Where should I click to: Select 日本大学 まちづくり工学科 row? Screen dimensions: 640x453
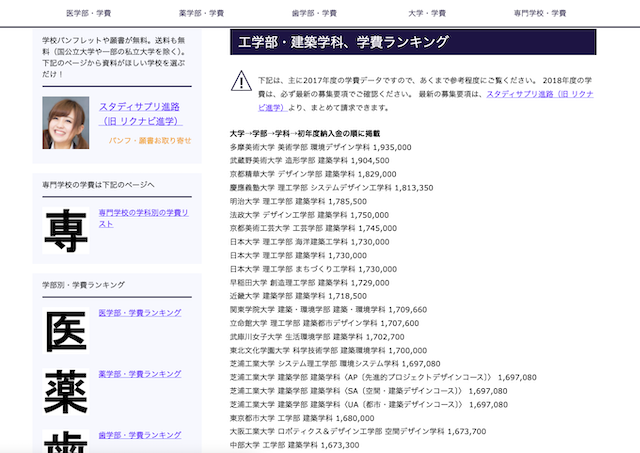[x=313, y=269]
